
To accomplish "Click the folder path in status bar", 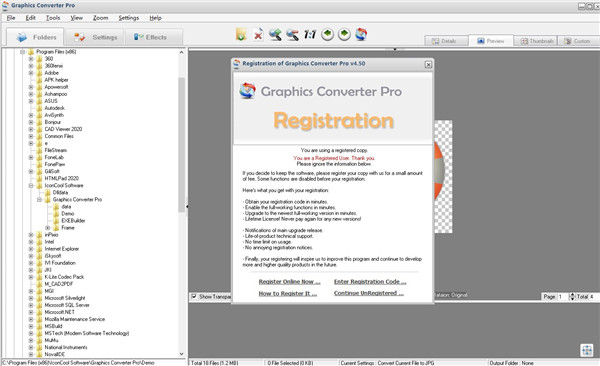I will point(78,363).
